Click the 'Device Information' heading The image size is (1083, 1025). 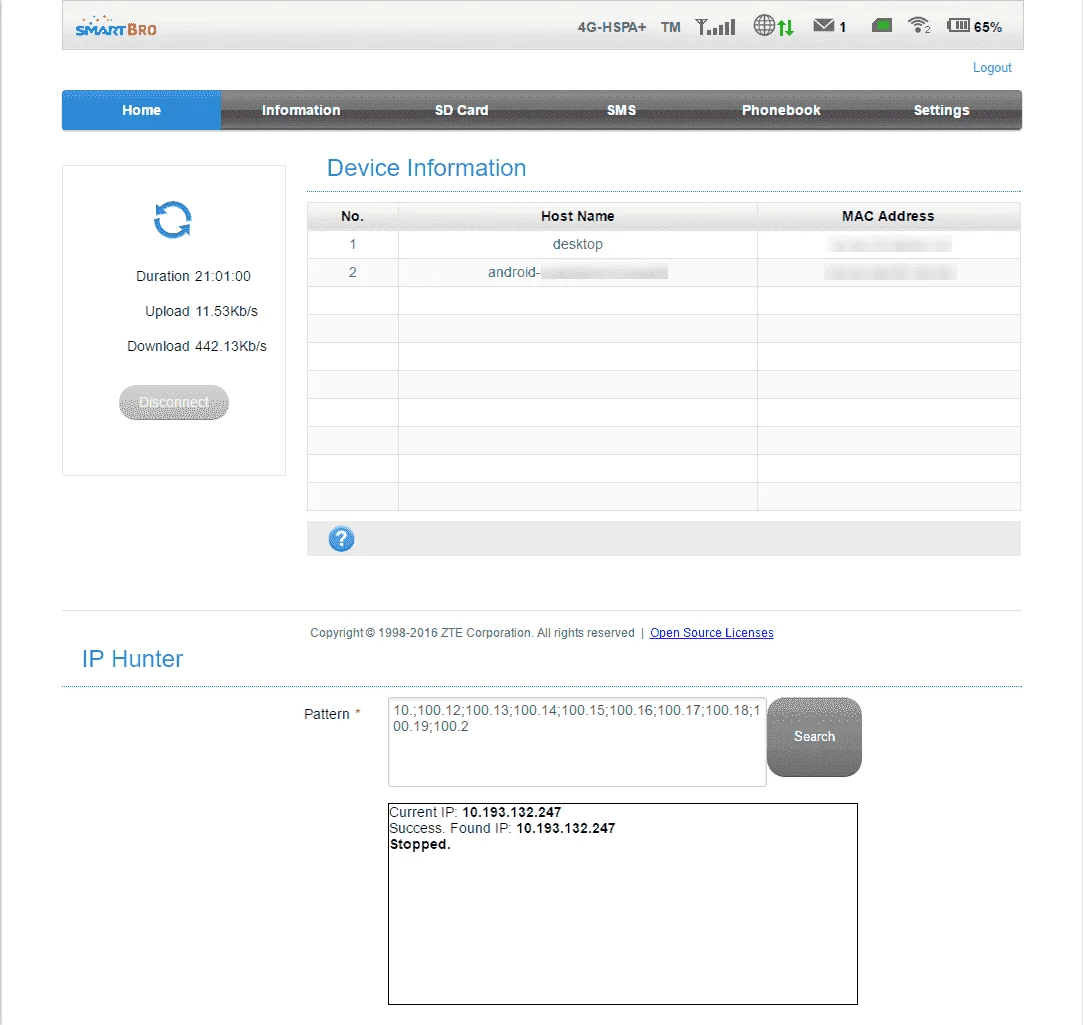point(426,168)
